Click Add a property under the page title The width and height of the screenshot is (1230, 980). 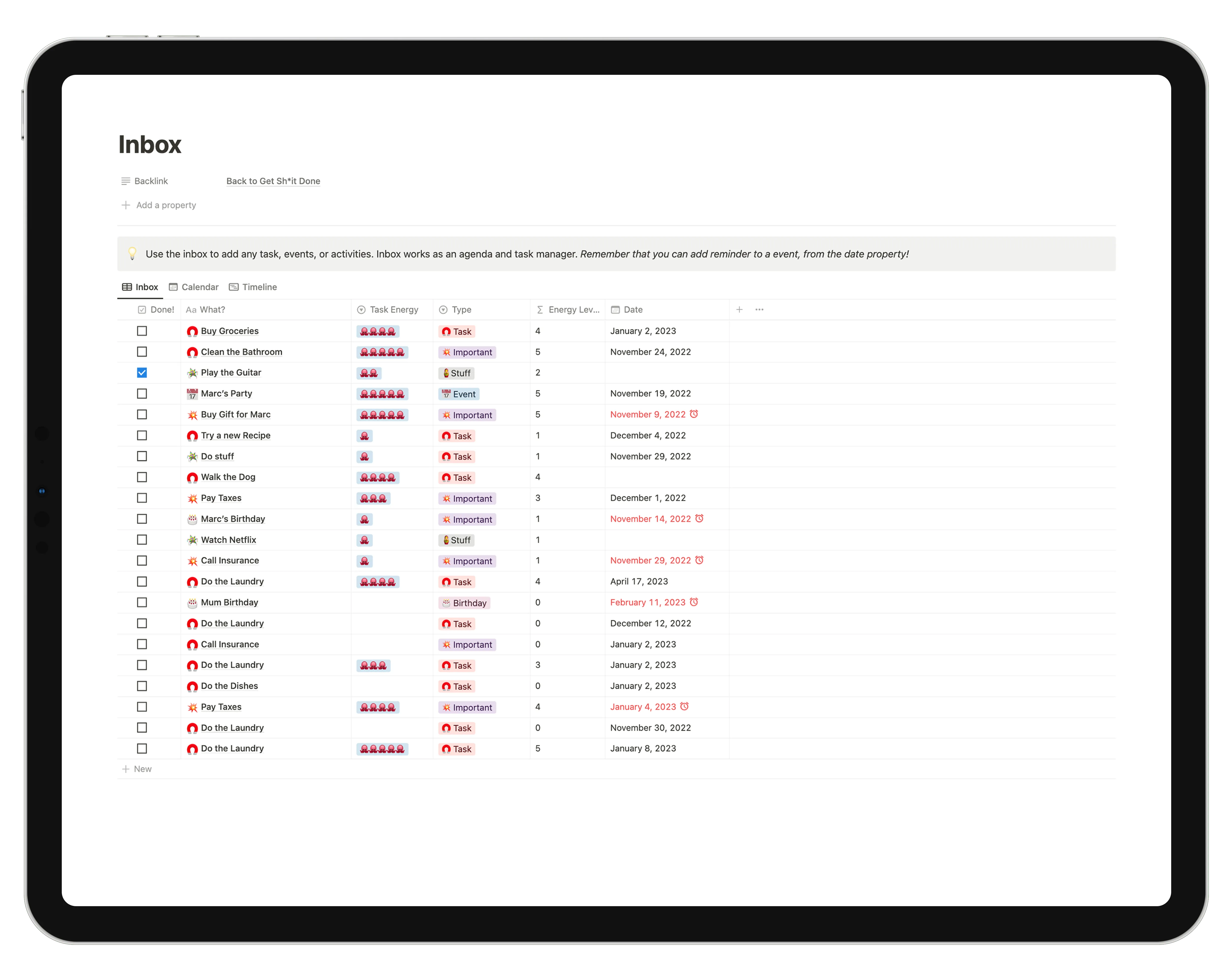(x=165, y=205)
